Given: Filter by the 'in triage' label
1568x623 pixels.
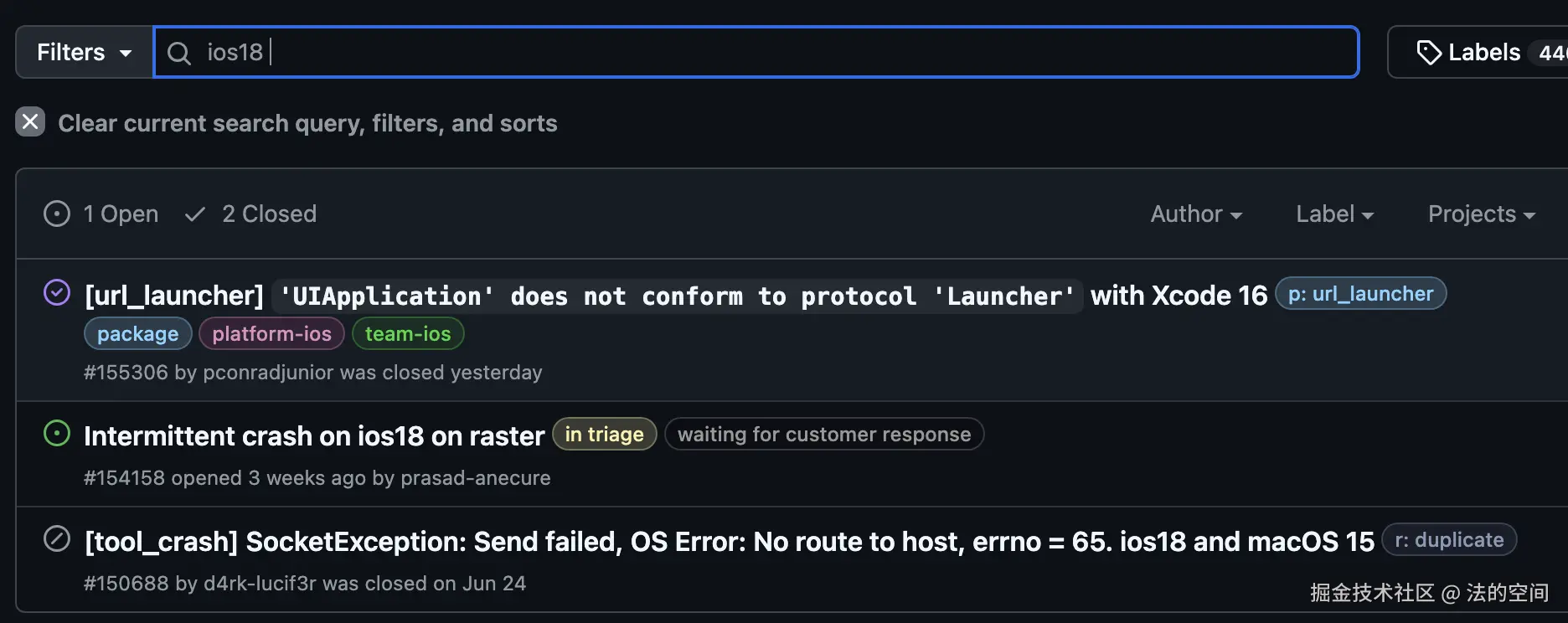Looking at the screenshot, I should (604, 435).
